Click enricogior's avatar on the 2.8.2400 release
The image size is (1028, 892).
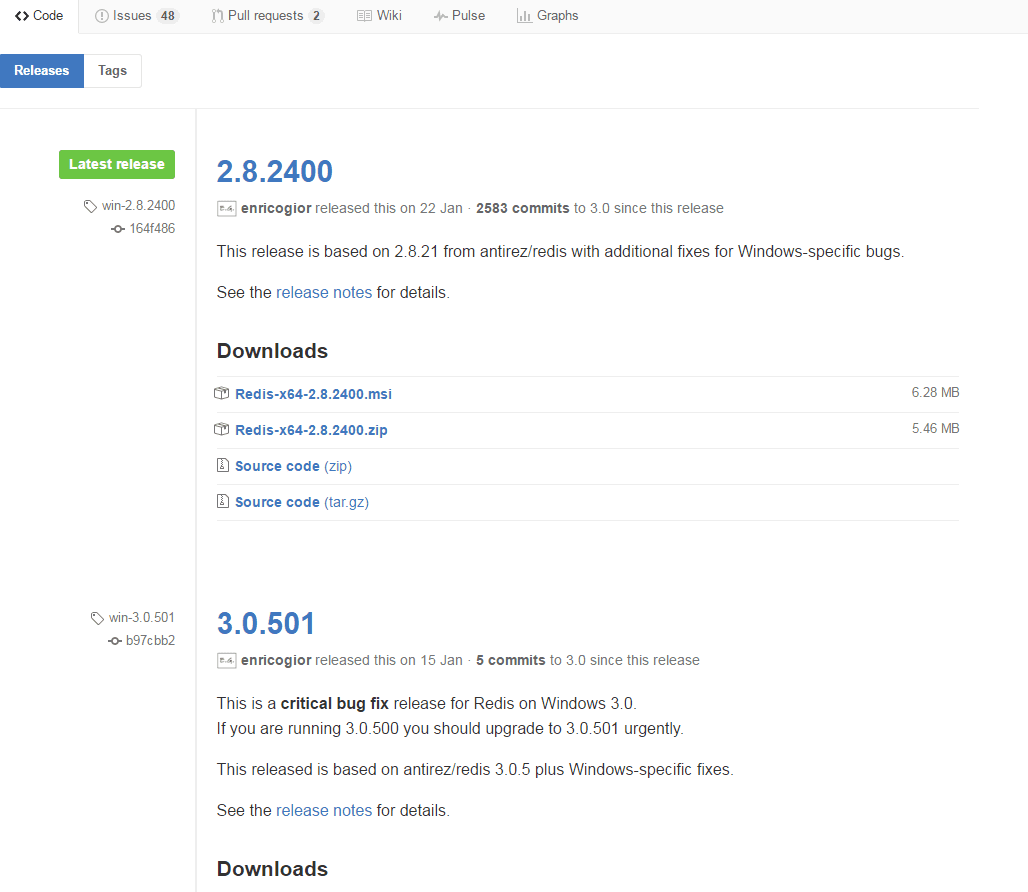coord(225,208)
